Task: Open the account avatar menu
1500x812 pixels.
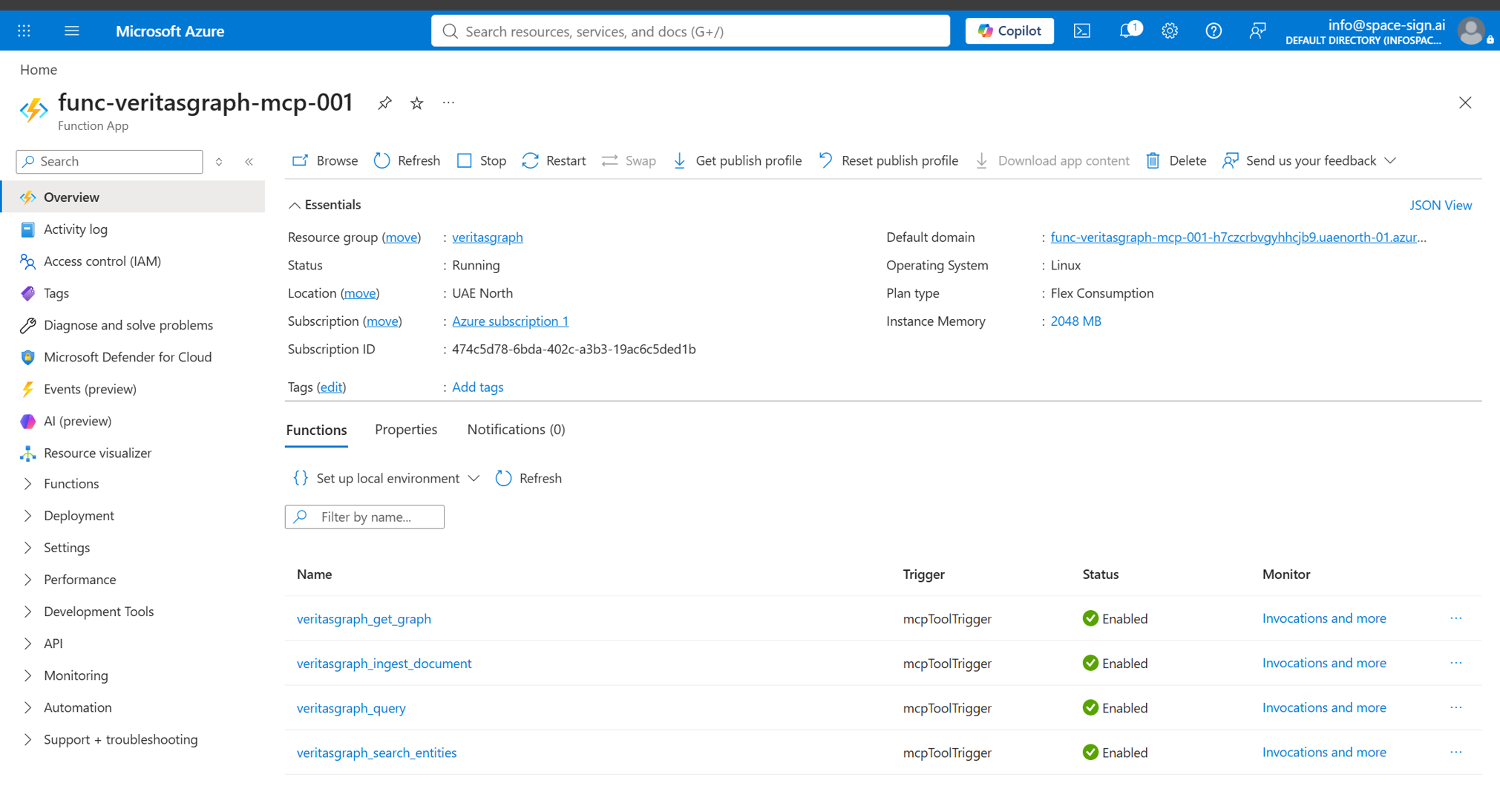Action: point(1471,30)
